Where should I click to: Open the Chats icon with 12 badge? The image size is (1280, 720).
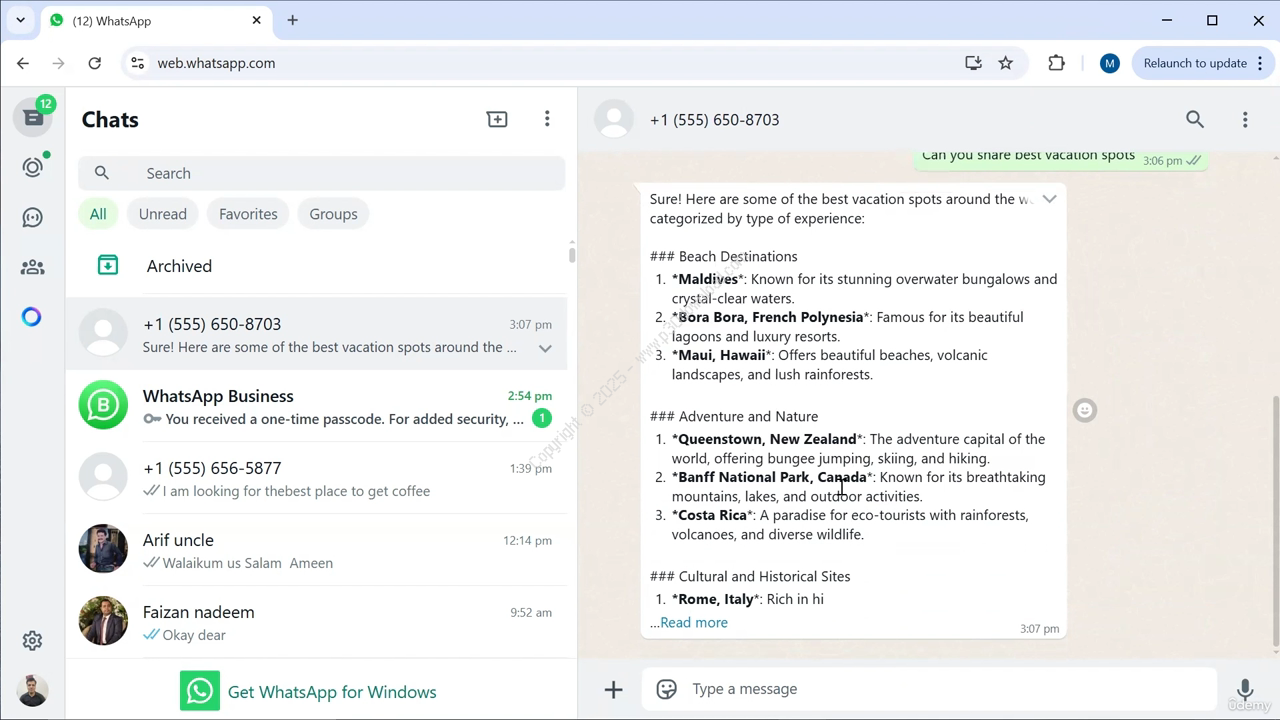click(33, 117)
